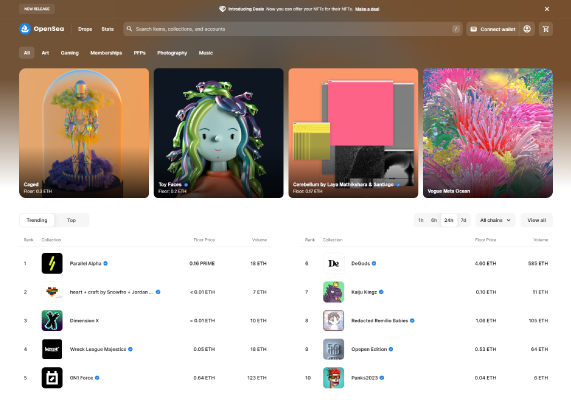Click the slash shortcut key in search
Image resolution: width=571 pixels, height=400 pixels.
pos(456,29)
